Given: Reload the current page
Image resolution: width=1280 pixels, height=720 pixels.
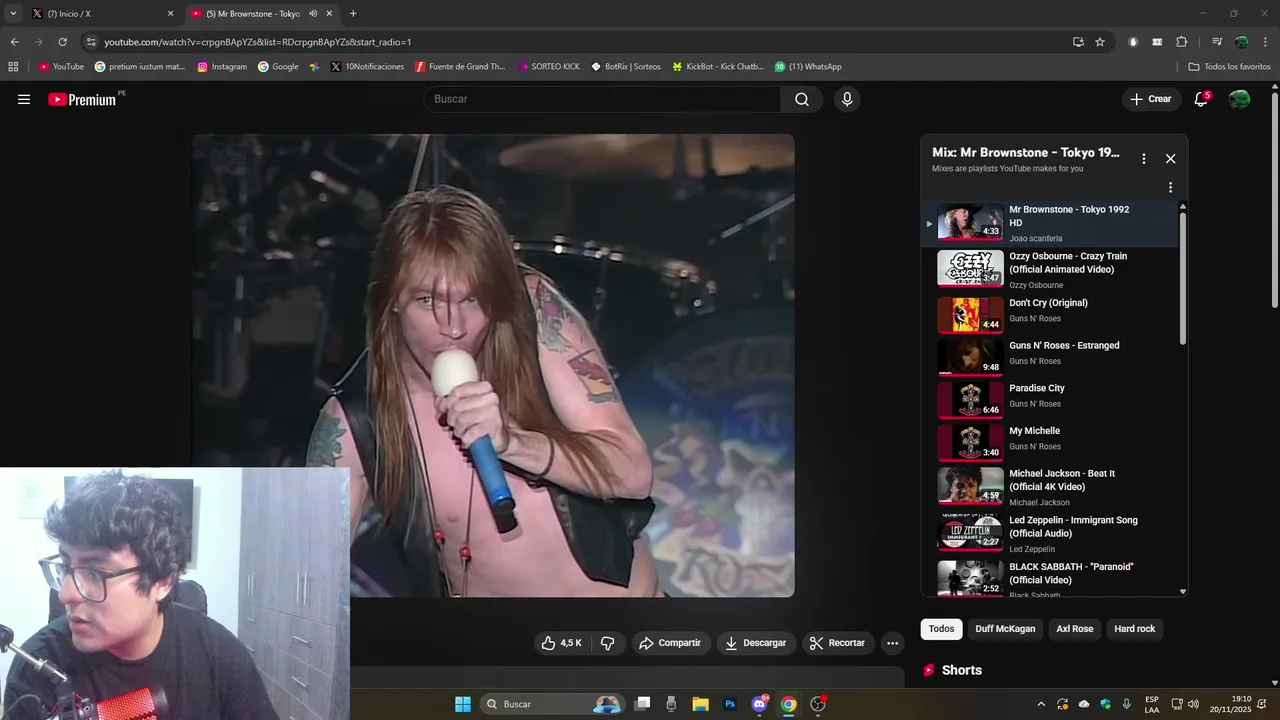Looking at the screenshot, I should tap(62, 42).
